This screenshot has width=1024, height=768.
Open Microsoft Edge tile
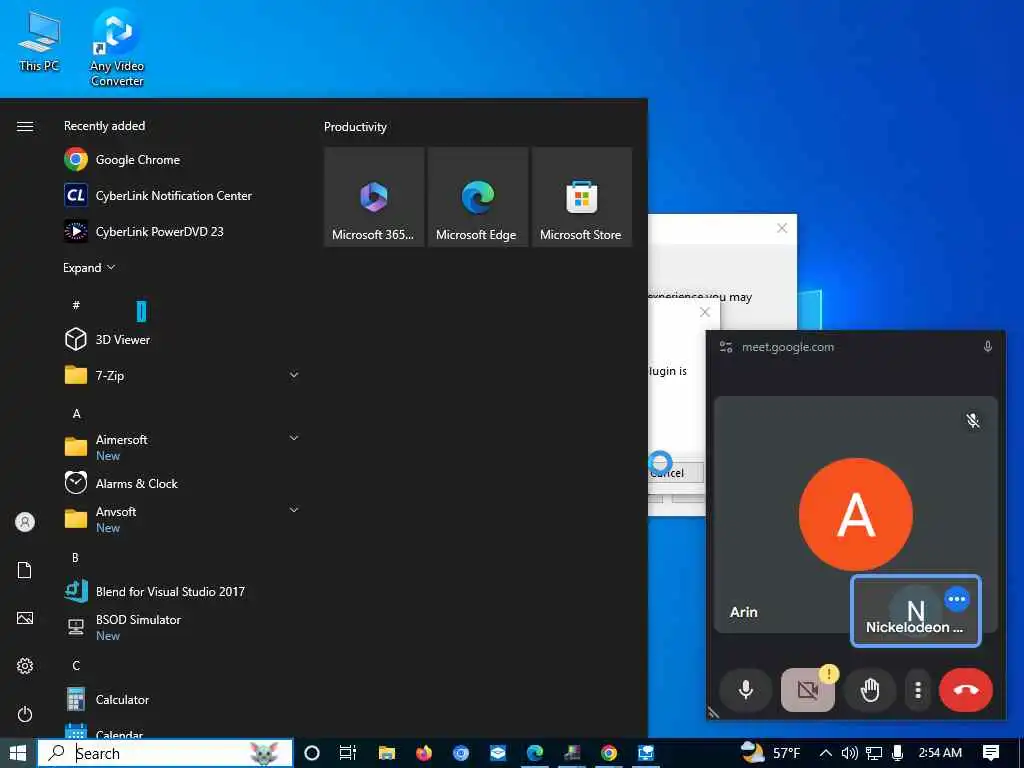tap(477, 197)
